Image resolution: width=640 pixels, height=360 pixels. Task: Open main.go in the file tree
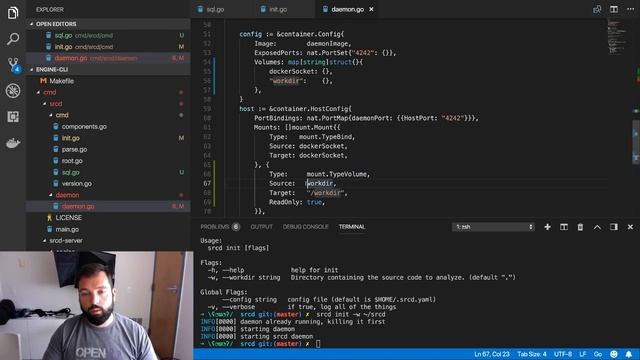(108, 229)
